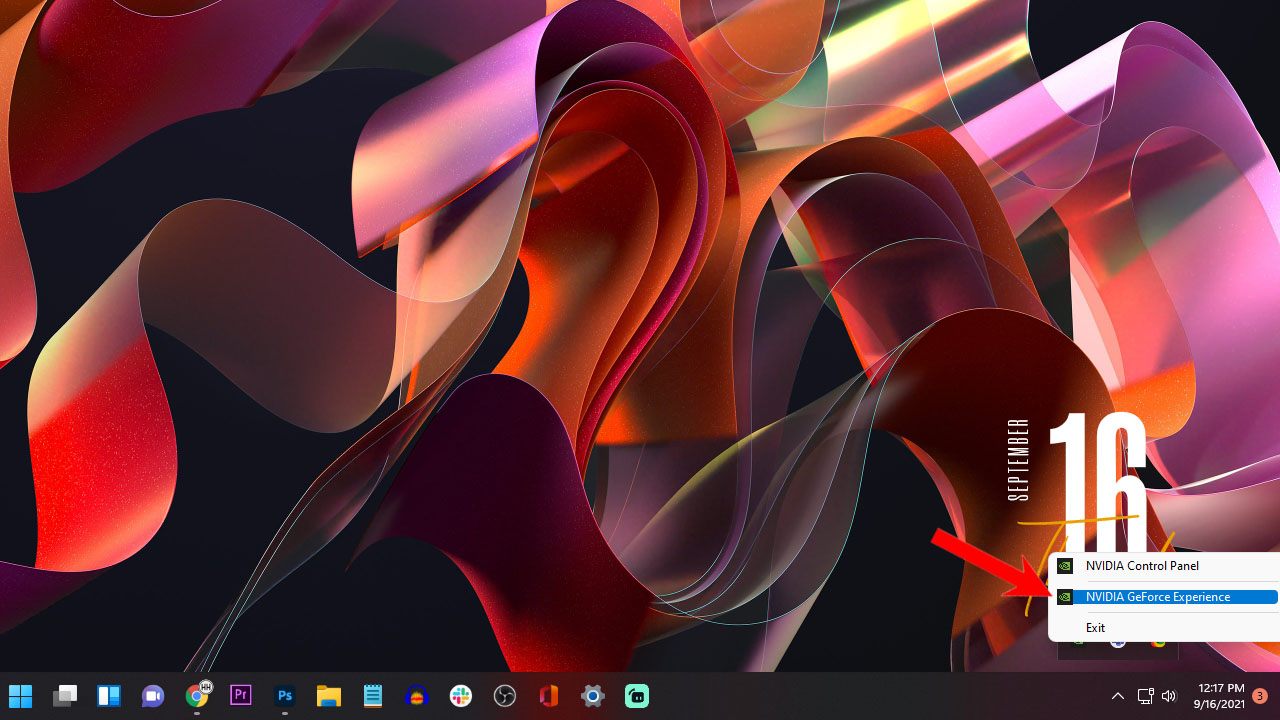Click the Task View taskbar icon
The width and height of the screenshot is (1280, 720).
click(x=66, y=696)
